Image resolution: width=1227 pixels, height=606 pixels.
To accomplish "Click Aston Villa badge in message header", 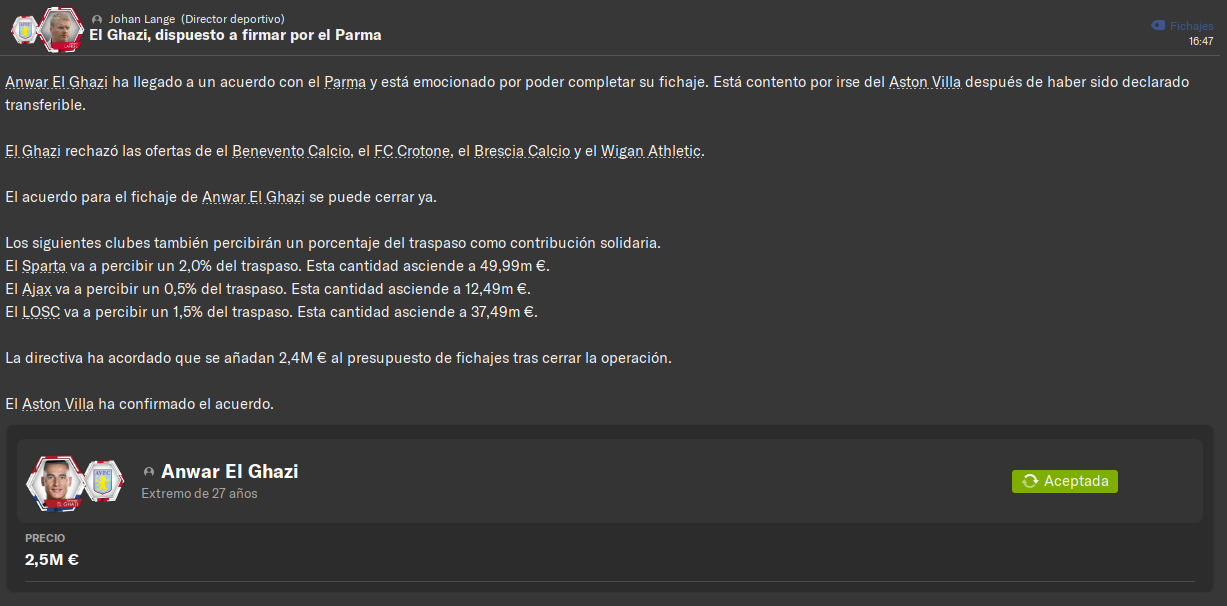I will pyautogui.click(x=24, y=29).
